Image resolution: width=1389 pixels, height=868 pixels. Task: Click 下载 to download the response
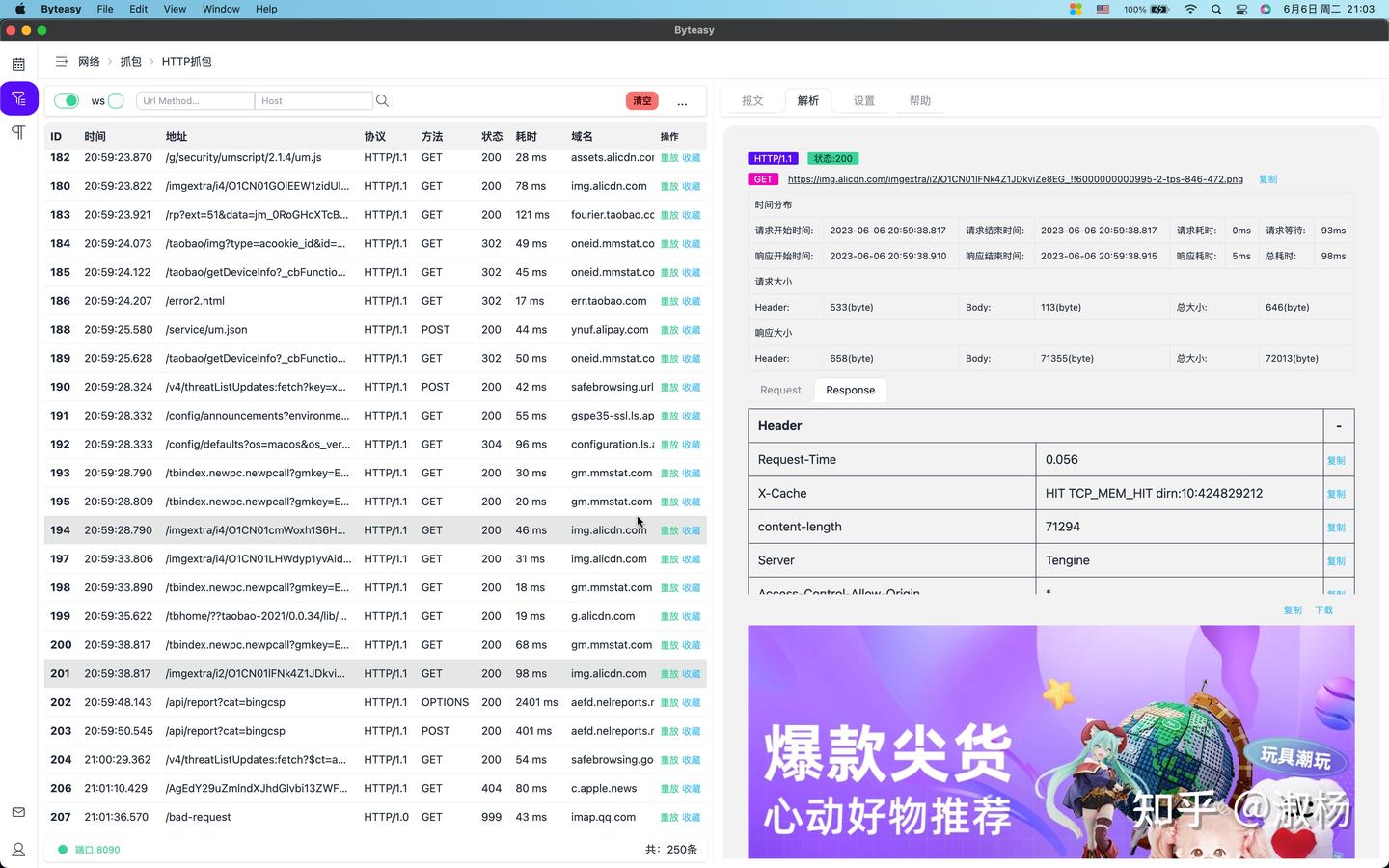pos(1322,610)
